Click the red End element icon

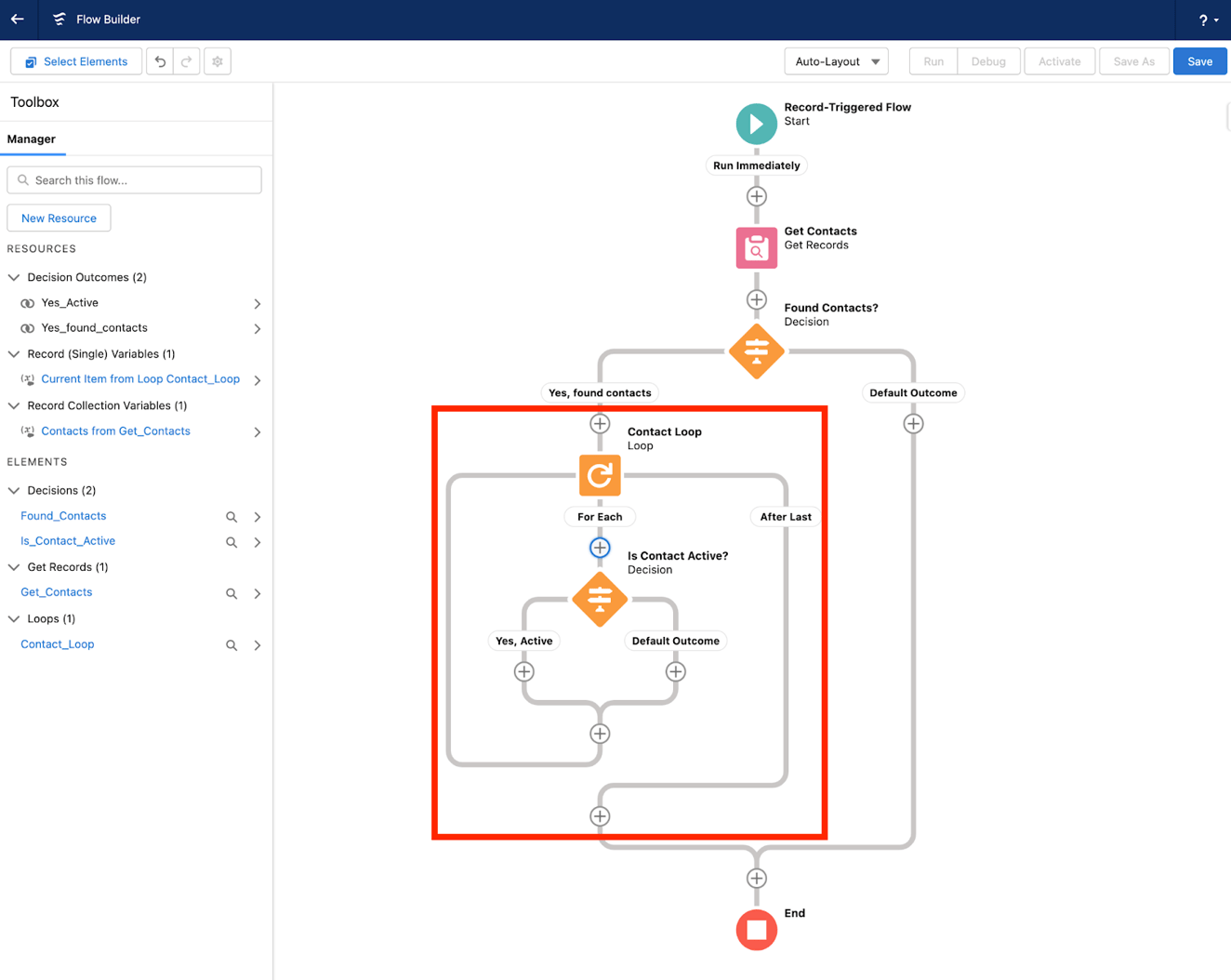[756, 929]
